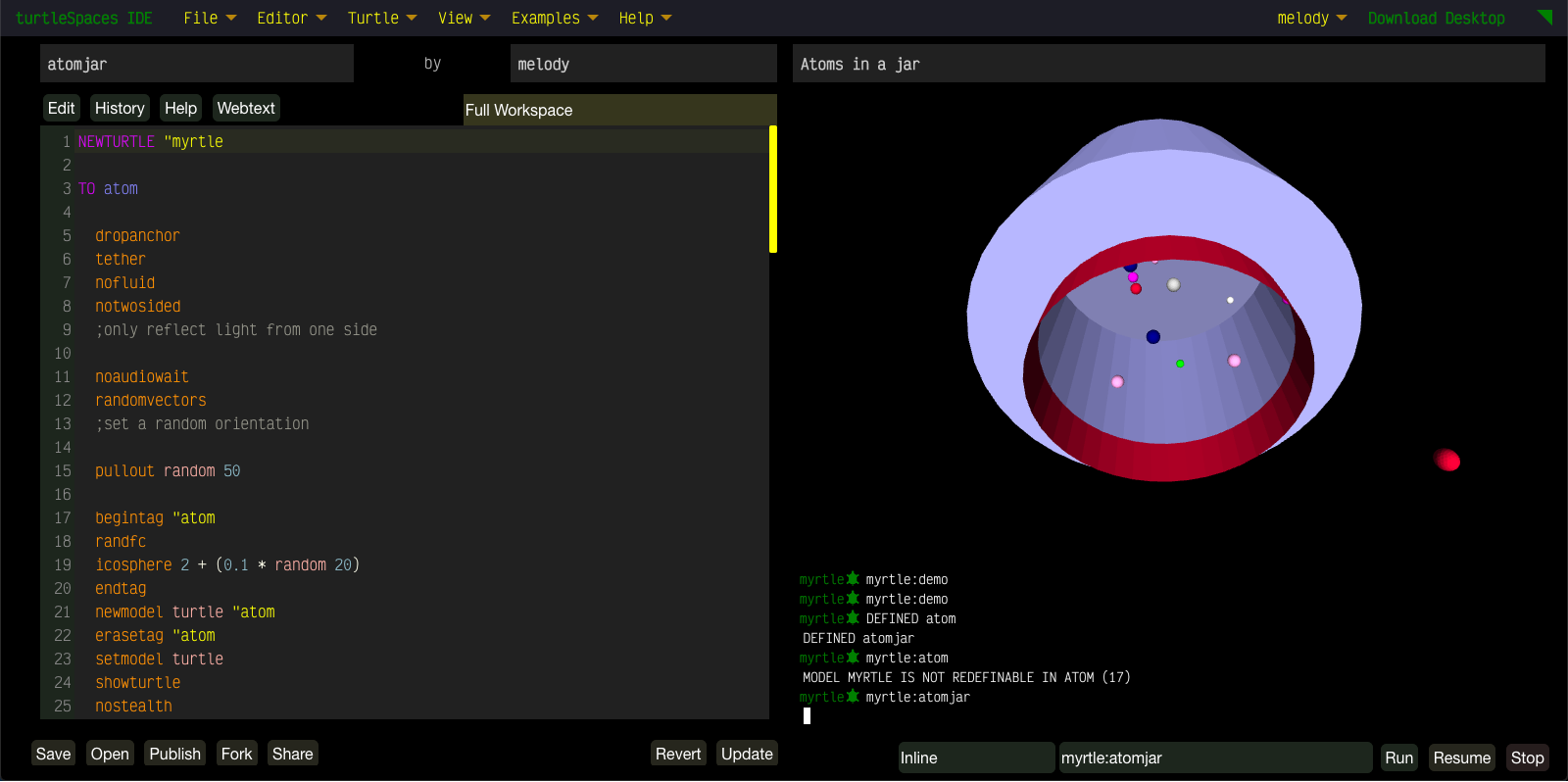
Task: Click the yellow editor scrollbar
Action: coord(773,189)
